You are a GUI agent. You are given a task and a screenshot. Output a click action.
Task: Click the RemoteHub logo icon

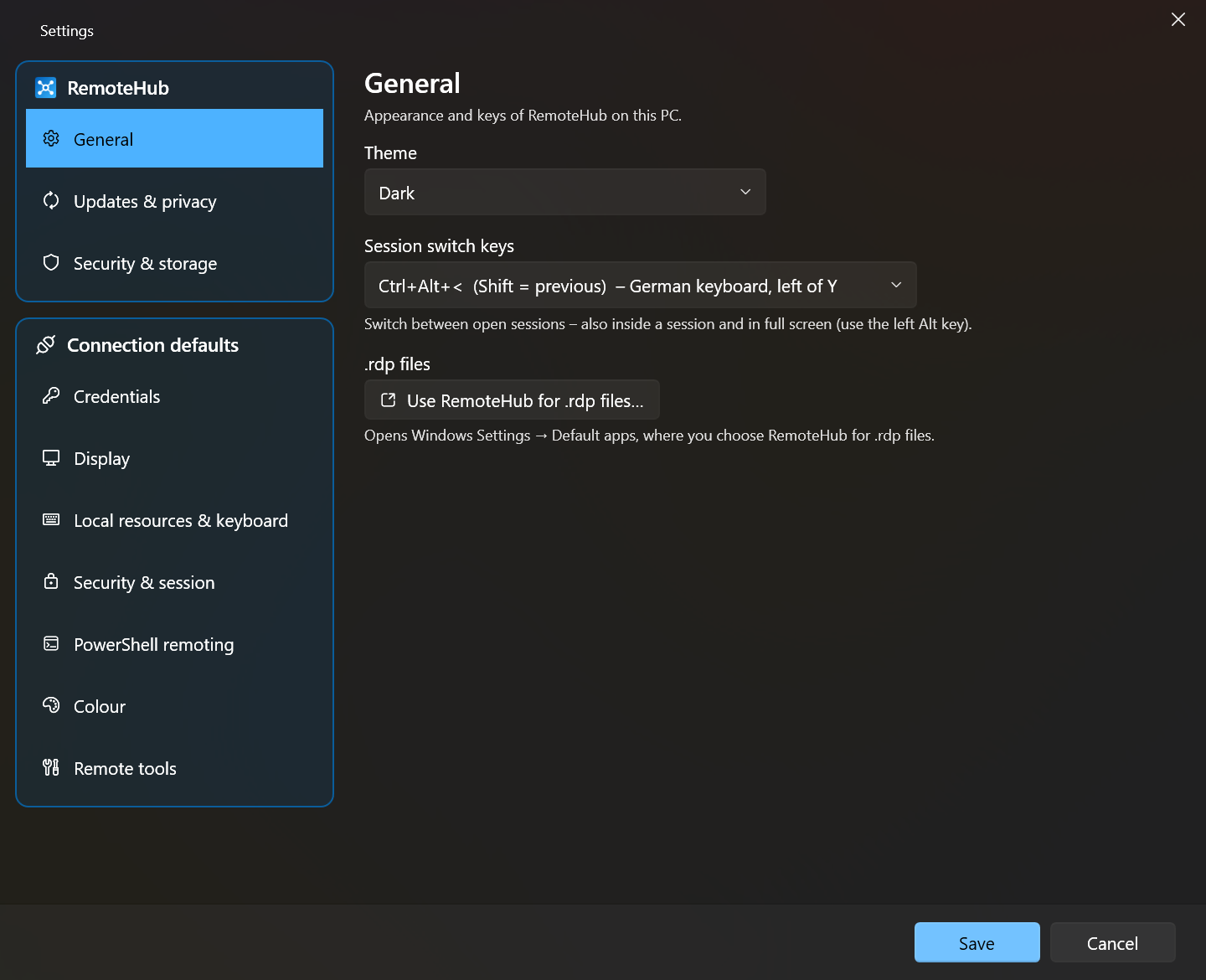point(45,88)
